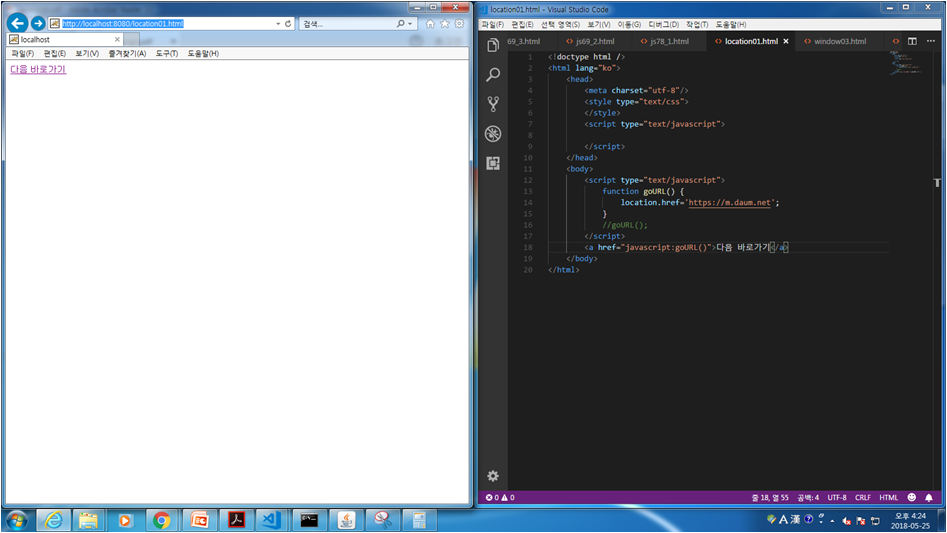The image size is (947, 533).
Task: Click the IE home icon
Action: coord(430,24)
